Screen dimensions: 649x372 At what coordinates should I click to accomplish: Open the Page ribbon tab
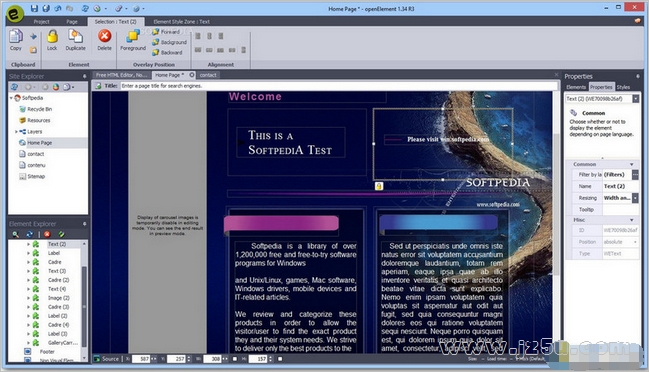[72, 22]
